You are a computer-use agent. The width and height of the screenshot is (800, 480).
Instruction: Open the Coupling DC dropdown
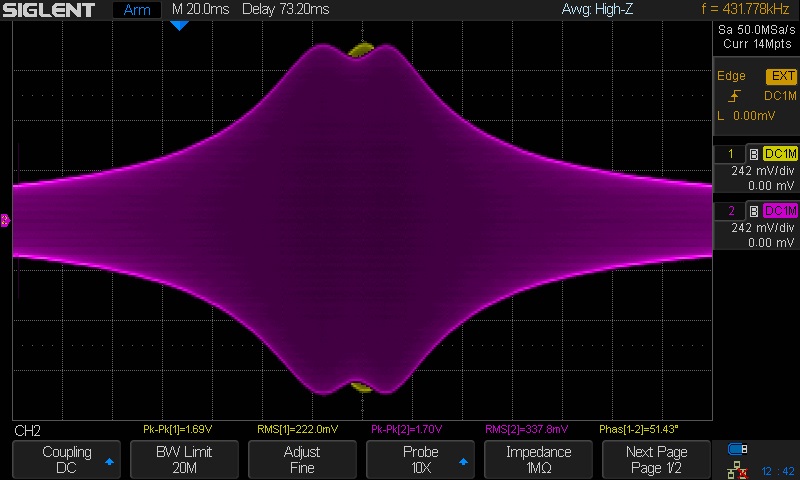coord(66,459)
